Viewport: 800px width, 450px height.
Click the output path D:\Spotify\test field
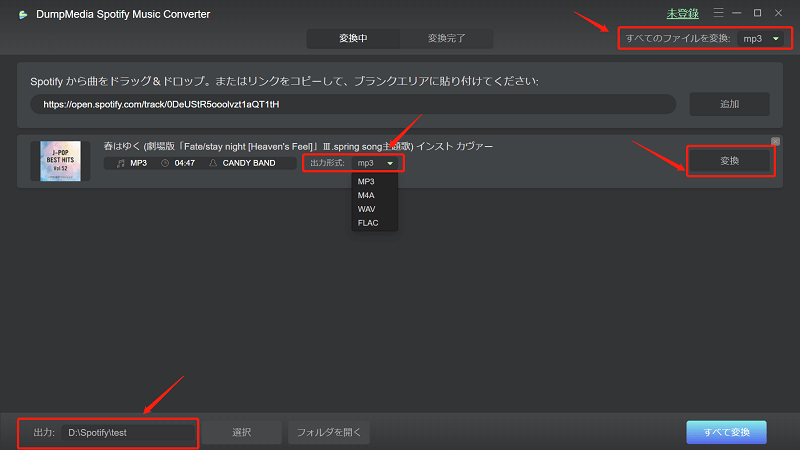(128, 433)
